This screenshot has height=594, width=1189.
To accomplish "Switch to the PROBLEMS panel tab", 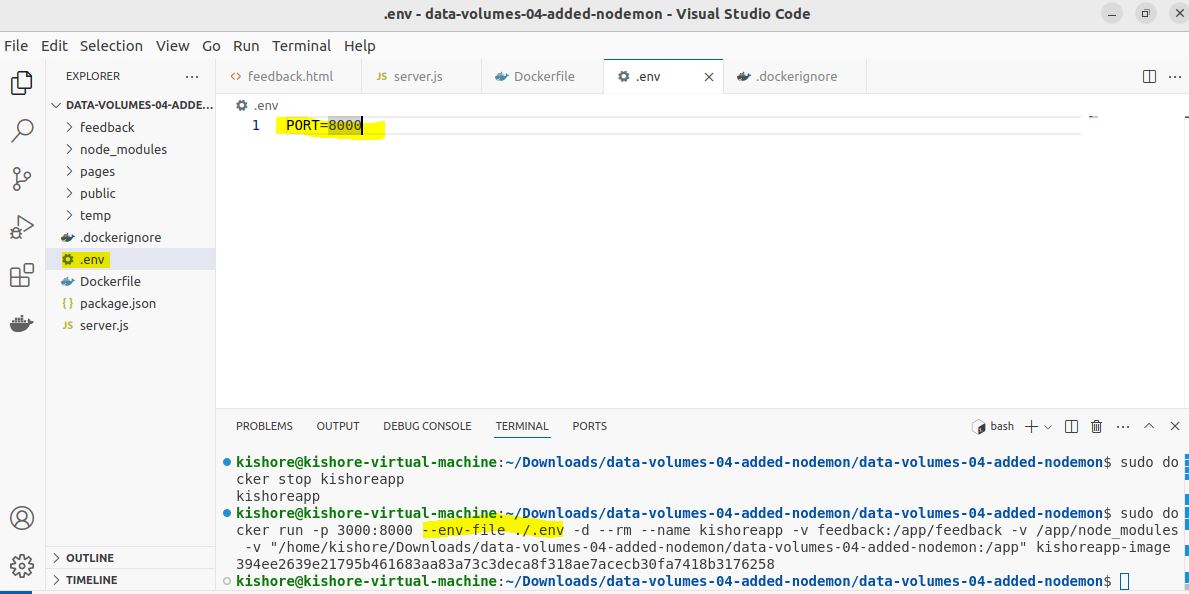I will click(x=264, y=426).
